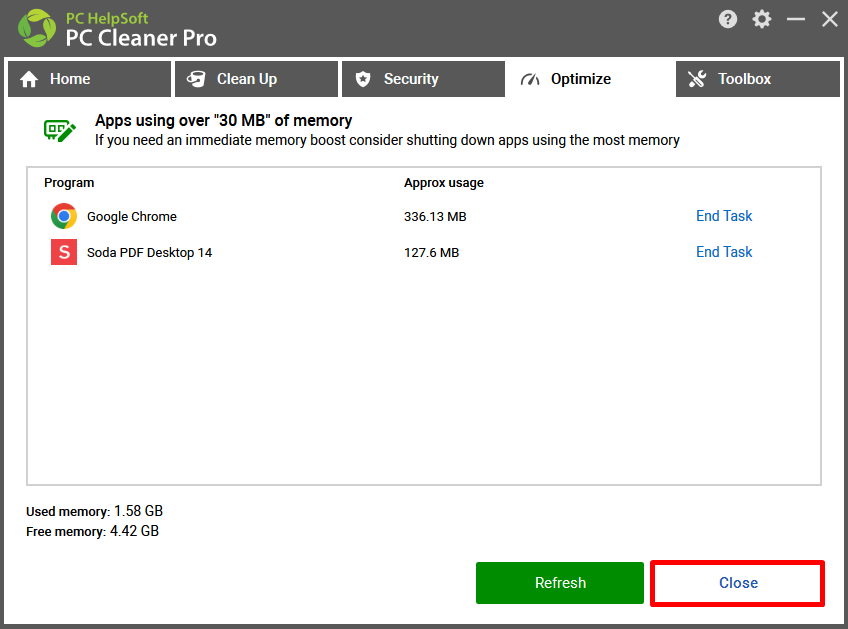End Task for Google Chrome
This screenshot has height=629, width=848.
[724, 216]
